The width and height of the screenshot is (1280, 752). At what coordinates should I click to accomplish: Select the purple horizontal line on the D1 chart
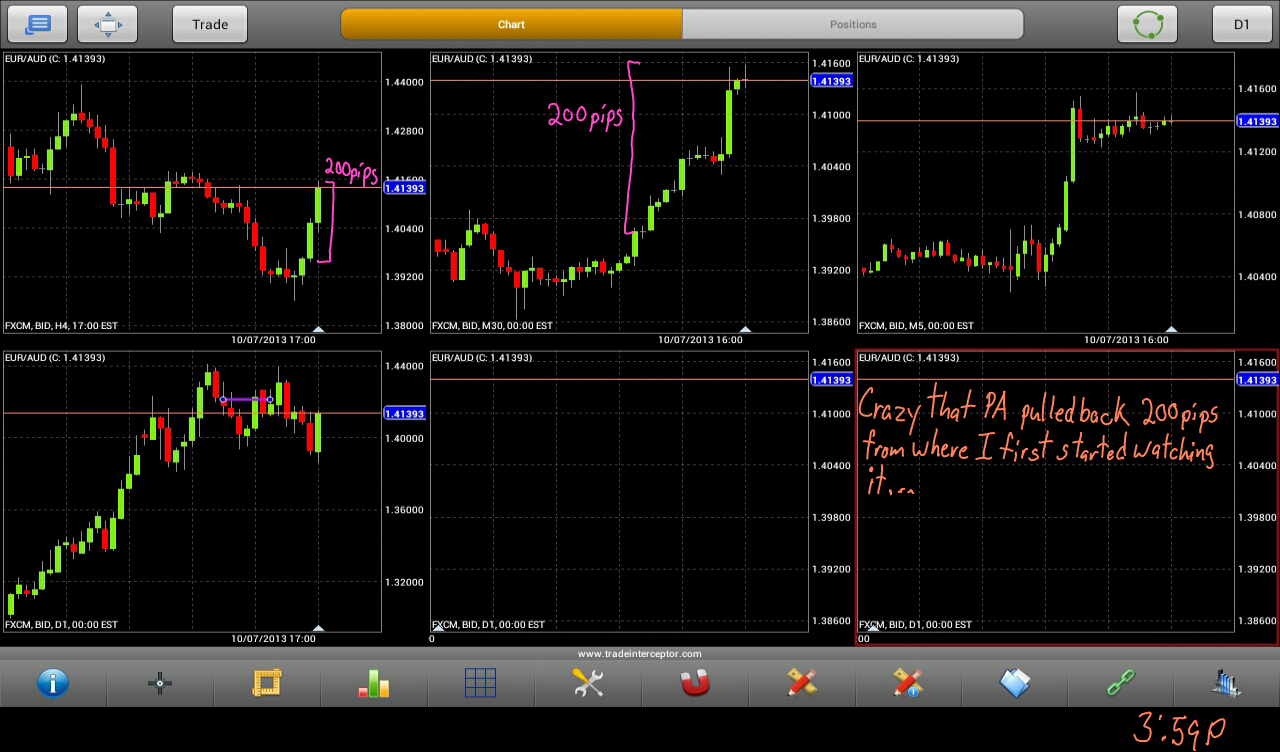[246, 400]
